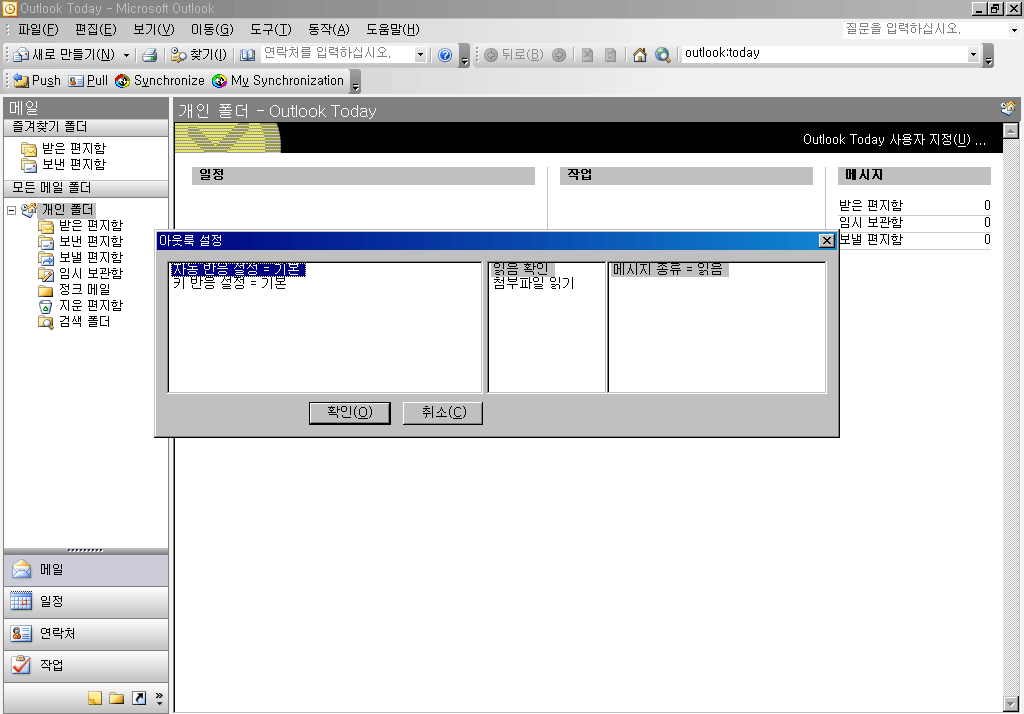Close the 아웃룩 설정 dialog with X

(x=826, y=240)
